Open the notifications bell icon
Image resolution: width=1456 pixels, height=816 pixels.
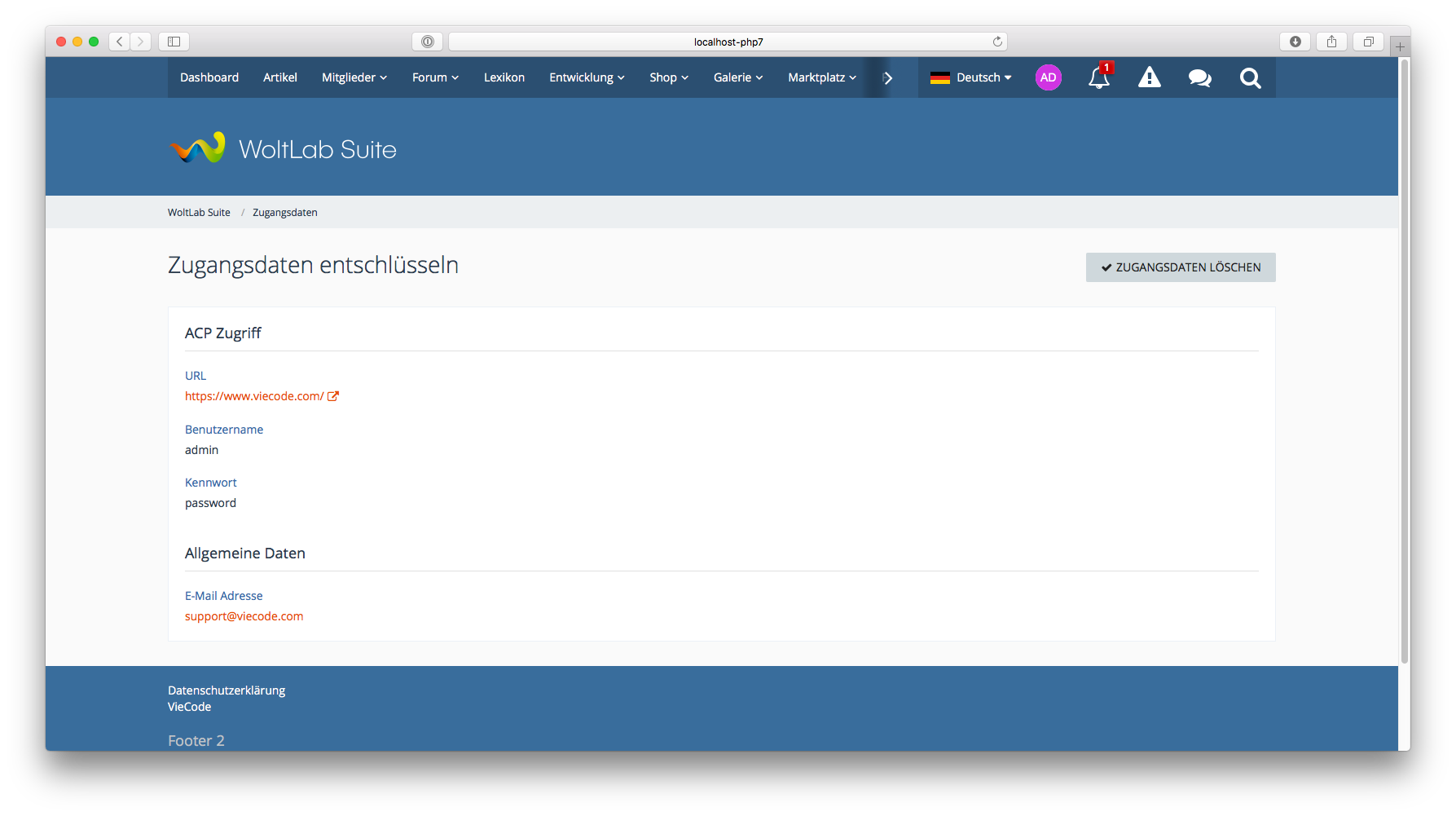coord(1098,78)
